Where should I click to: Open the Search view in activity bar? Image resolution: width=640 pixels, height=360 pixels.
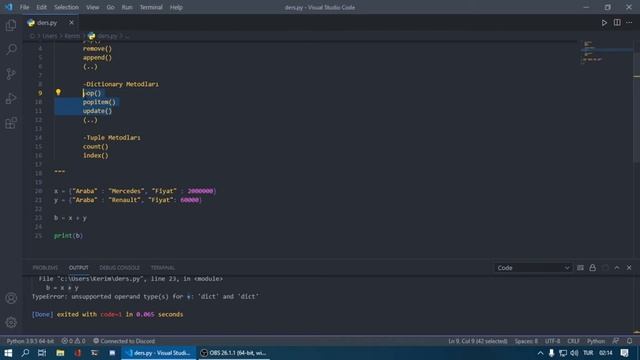click(x=11, y=49)
